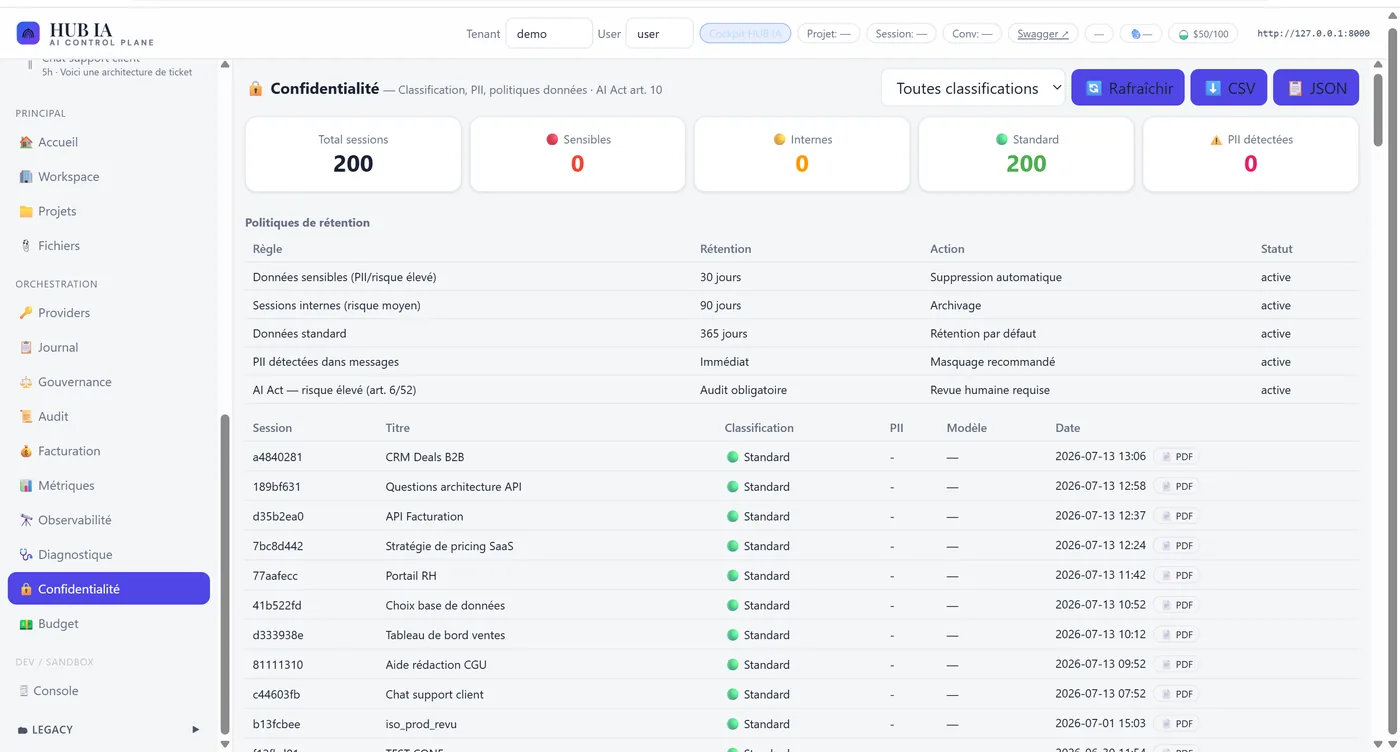Click session ID d35b2ea0
This screenshot has height=752, width=1400.
tap(278, 516)
